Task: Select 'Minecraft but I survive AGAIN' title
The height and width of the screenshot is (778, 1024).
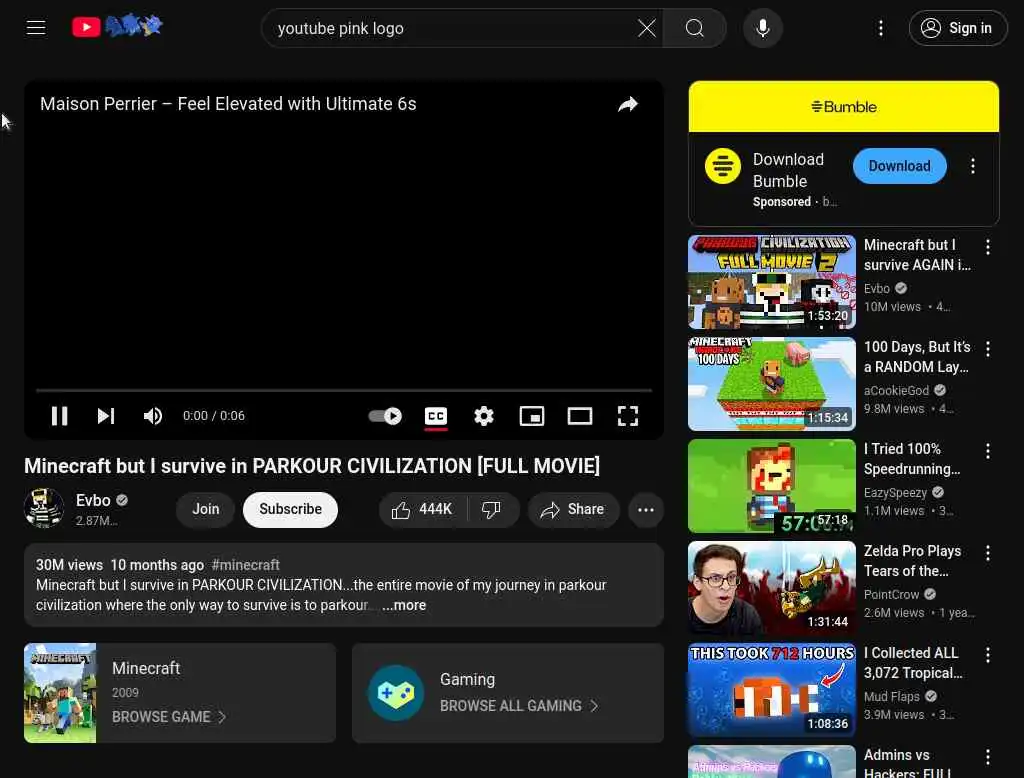Action: [917, 255]
